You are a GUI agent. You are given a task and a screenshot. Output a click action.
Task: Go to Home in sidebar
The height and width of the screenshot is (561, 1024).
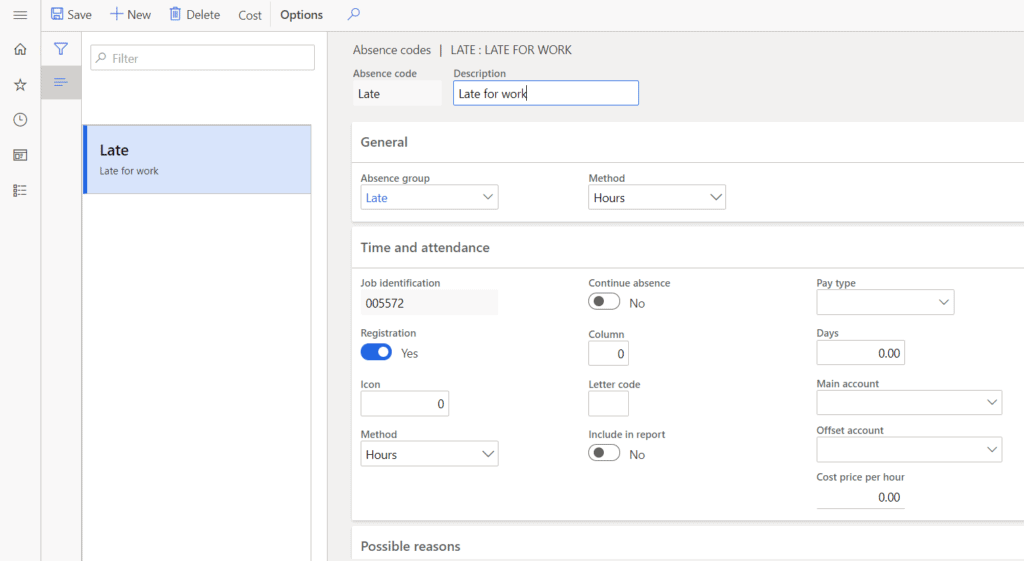tap(20, 50)
